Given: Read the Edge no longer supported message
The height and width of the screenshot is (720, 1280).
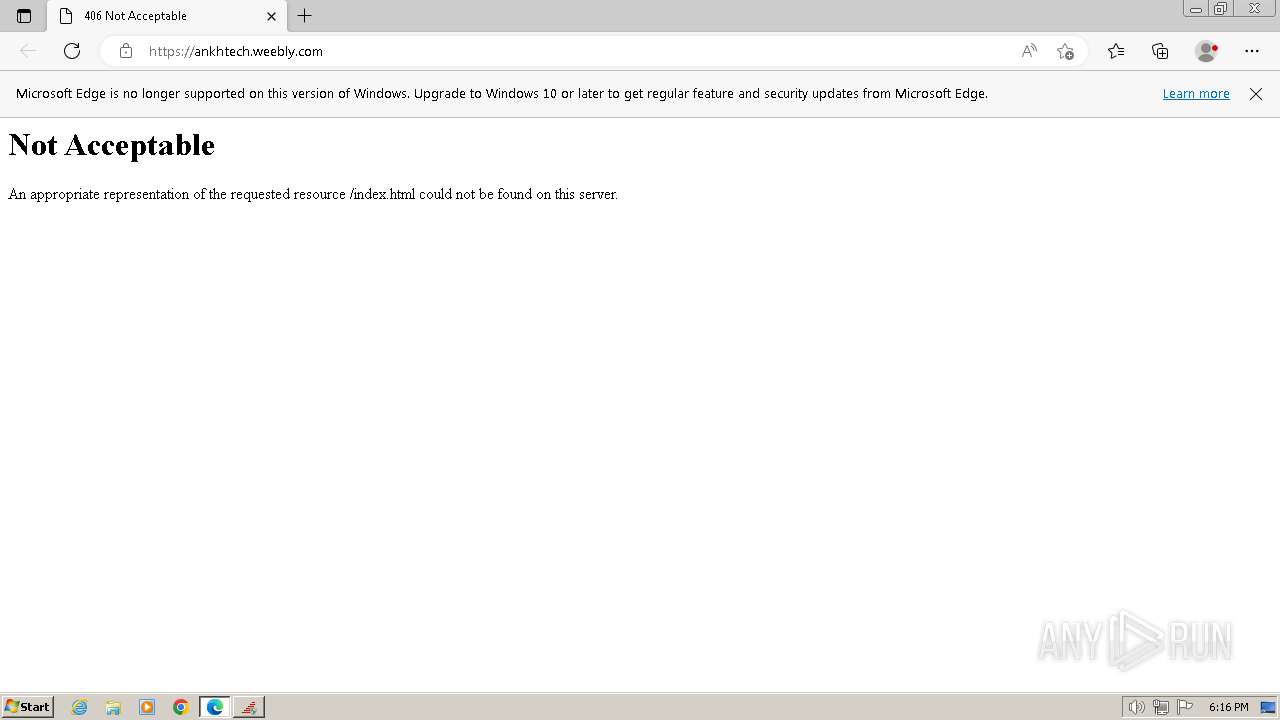Looking at the screenshot, I should (x=502, y=94).
